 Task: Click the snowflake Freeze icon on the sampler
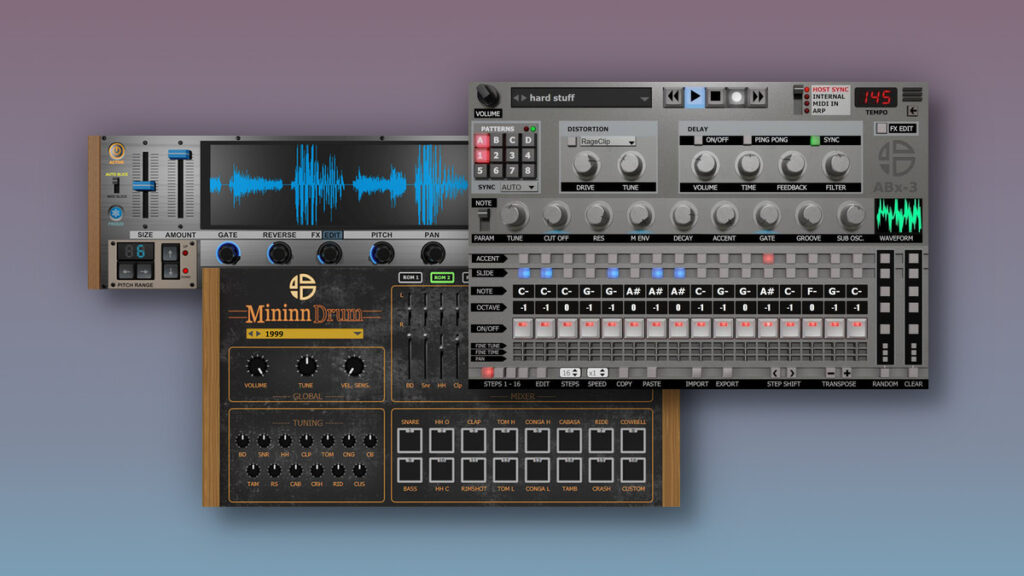pyautogui.click(x=115, y=213)
